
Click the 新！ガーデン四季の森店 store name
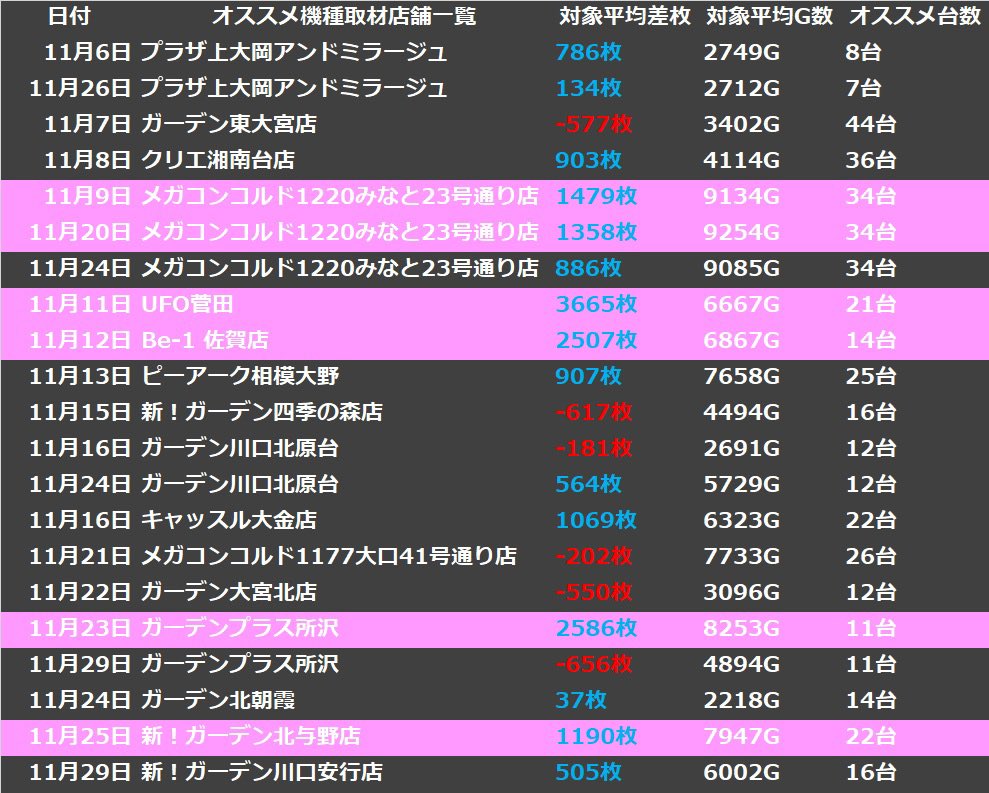point(262,412)
